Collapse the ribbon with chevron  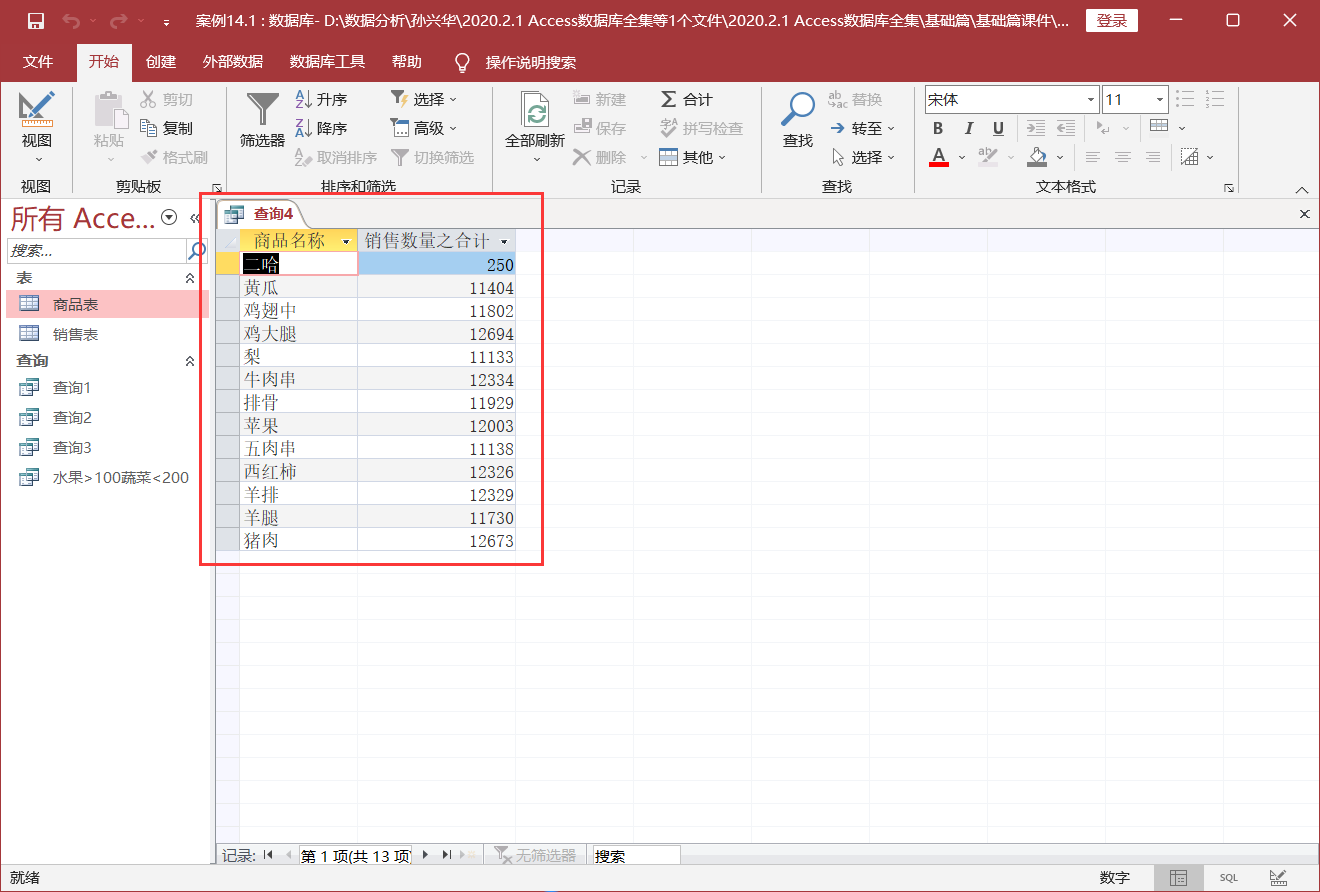tap(1301, 189)
